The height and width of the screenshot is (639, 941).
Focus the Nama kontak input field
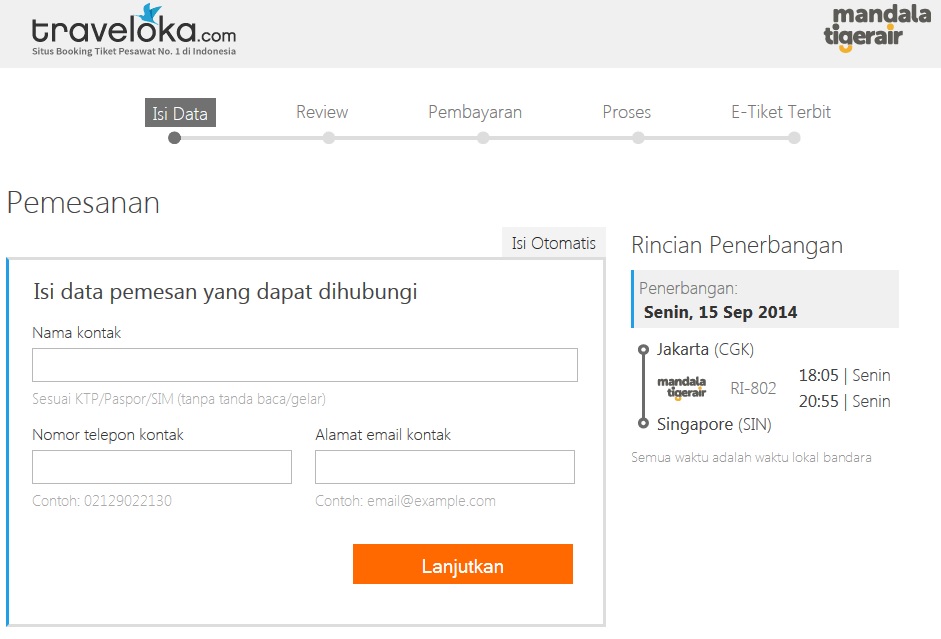(x=305, y=365)
